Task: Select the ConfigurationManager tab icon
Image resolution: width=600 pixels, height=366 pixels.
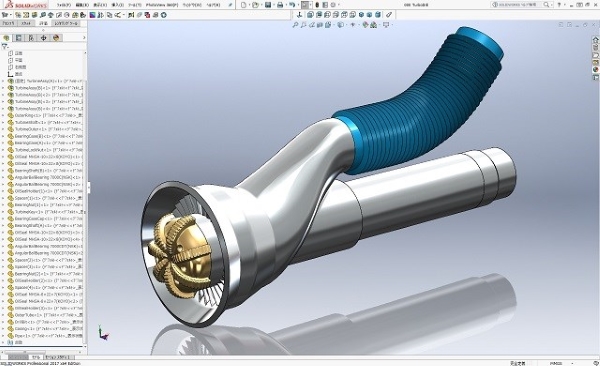Action: (31, 38)
